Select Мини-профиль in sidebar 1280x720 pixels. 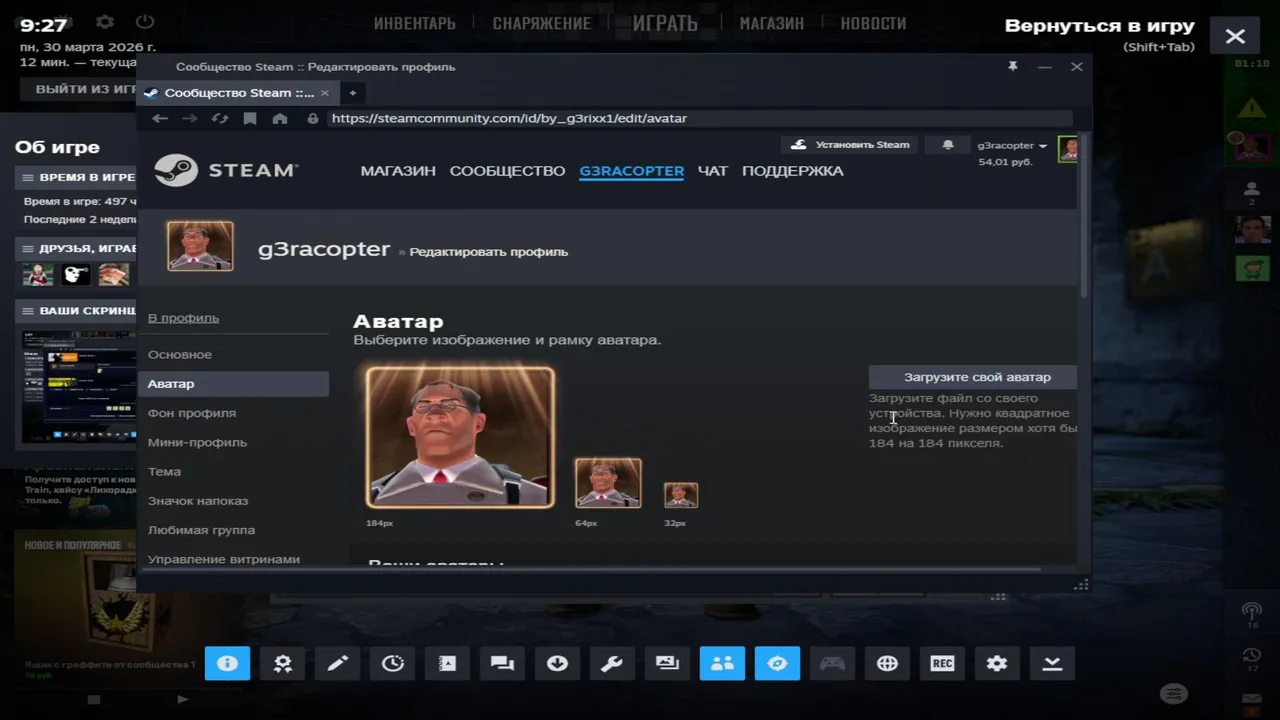click(197, 442)
